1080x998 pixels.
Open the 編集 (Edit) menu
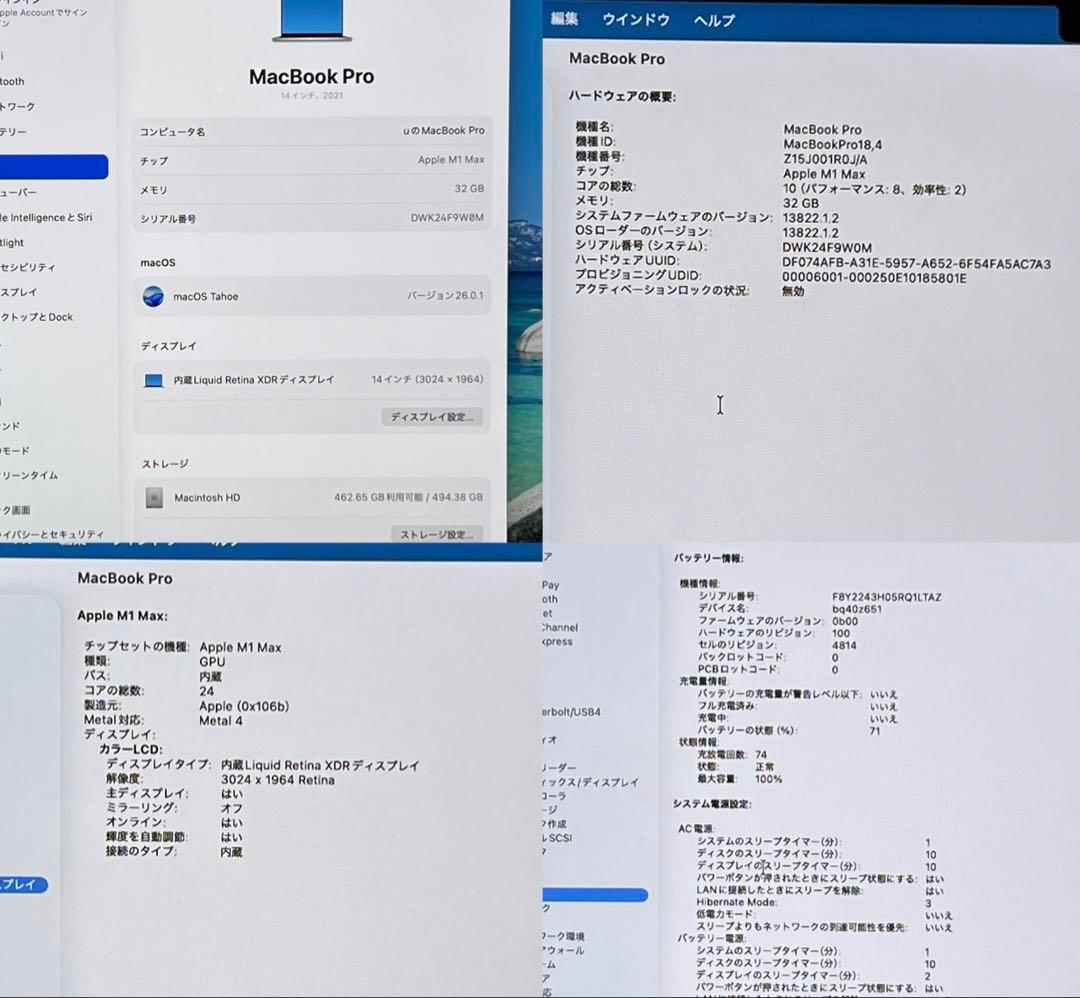(x=565, y=20)
